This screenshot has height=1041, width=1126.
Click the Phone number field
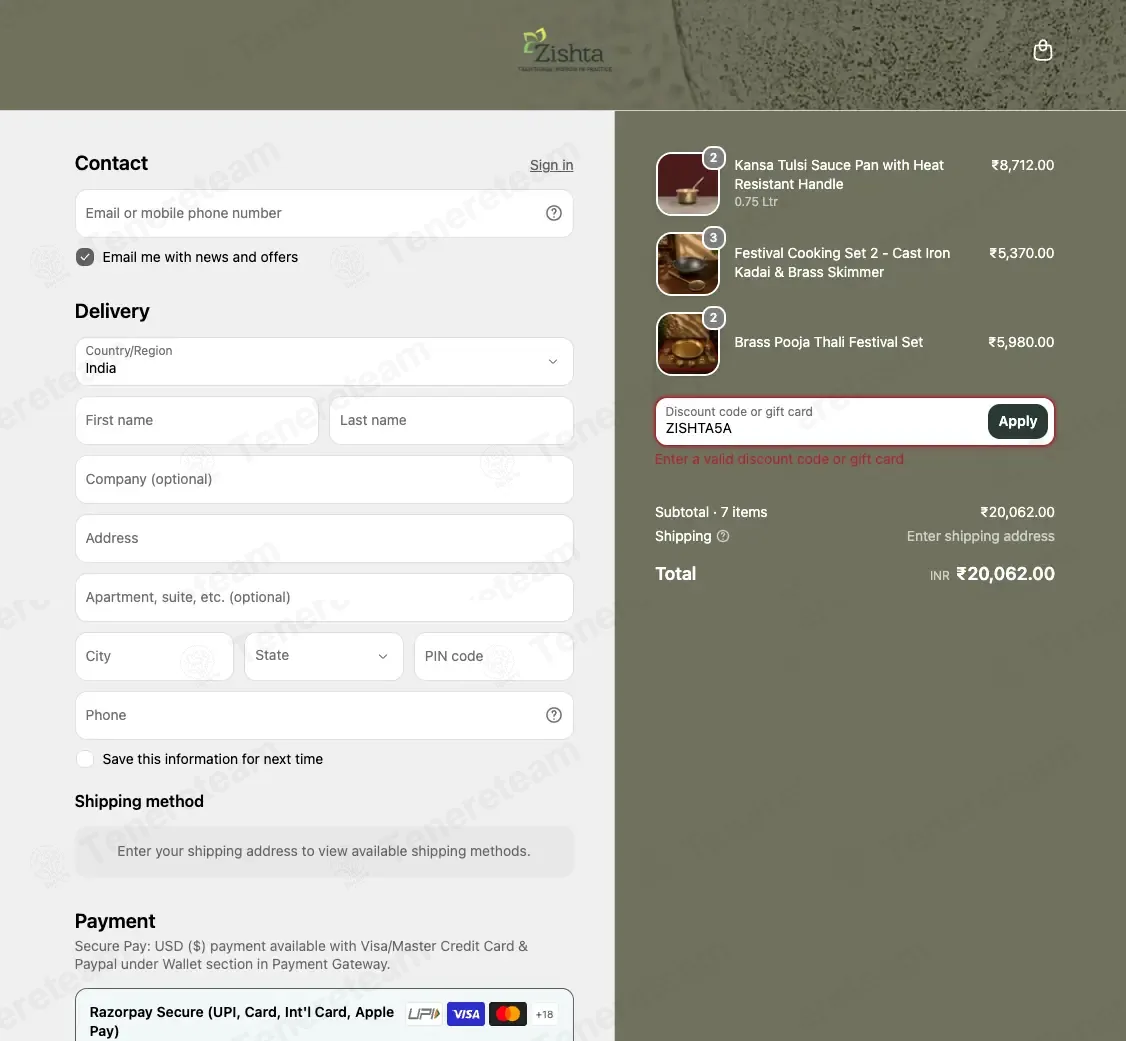(324, 715)
